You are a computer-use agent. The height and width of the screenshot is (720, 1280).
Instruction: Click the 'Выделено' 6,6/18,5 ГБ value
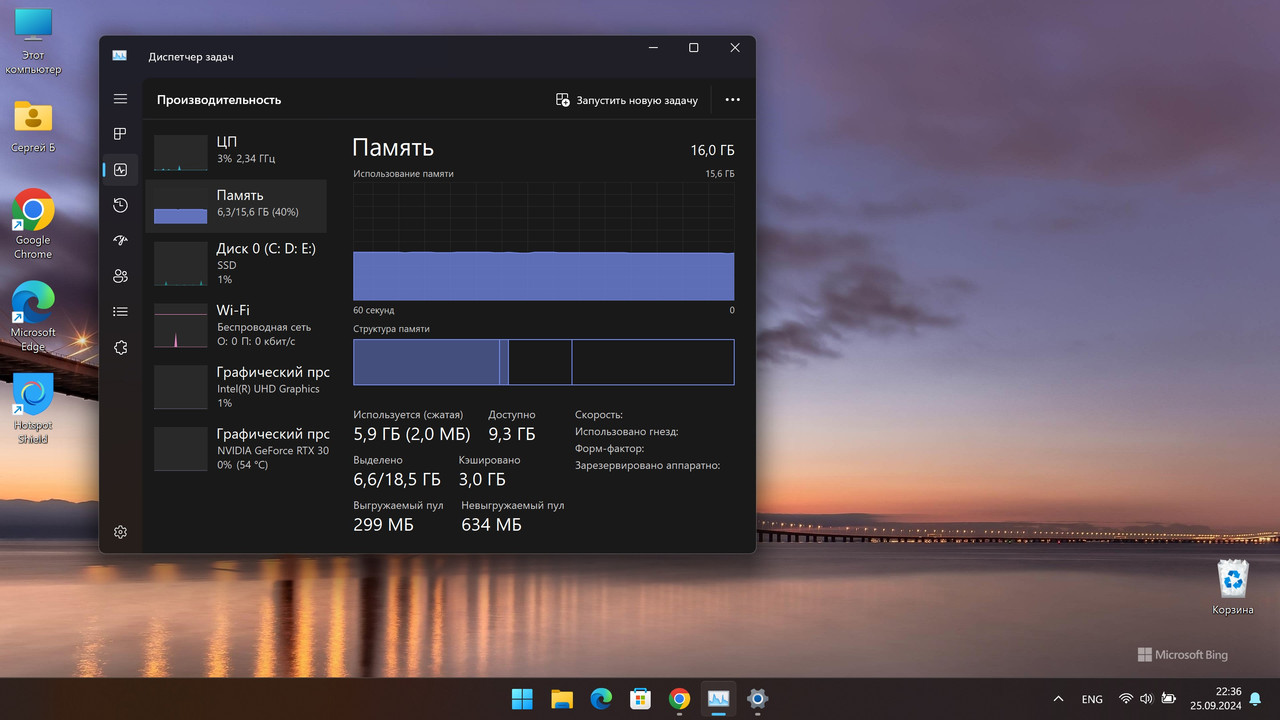pyautogui.click(x=397, y=480)
